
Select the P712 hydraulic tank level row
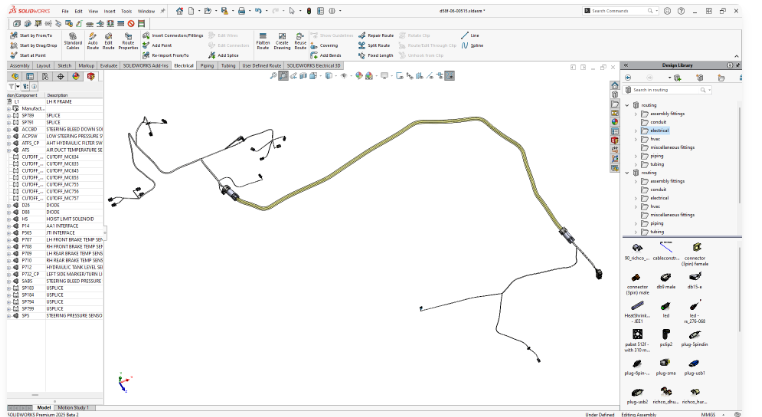55,267
